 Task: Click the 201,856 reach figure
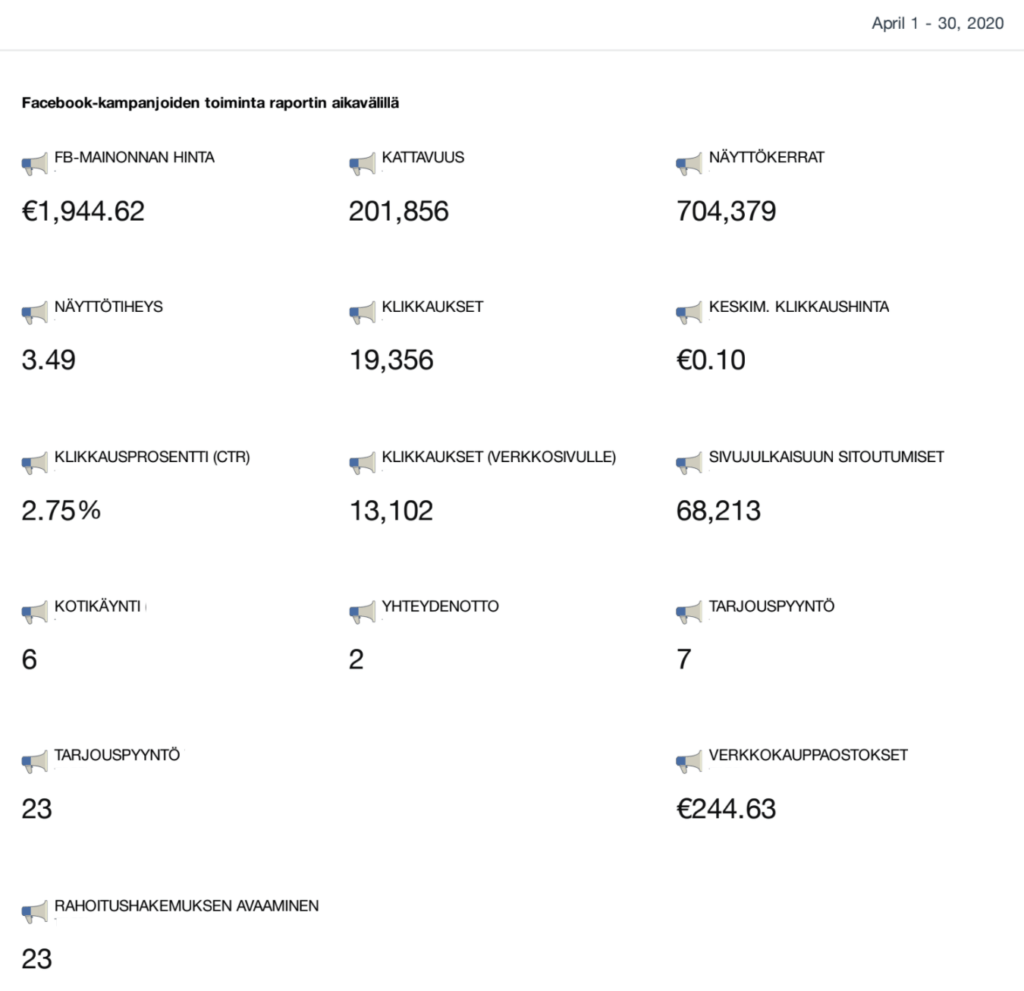tap(398, 211)
